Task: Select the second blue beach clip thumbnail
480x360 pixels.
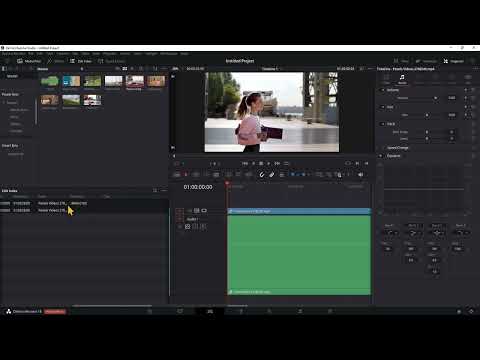Action: pyautogui.click(x=71, y=81)
